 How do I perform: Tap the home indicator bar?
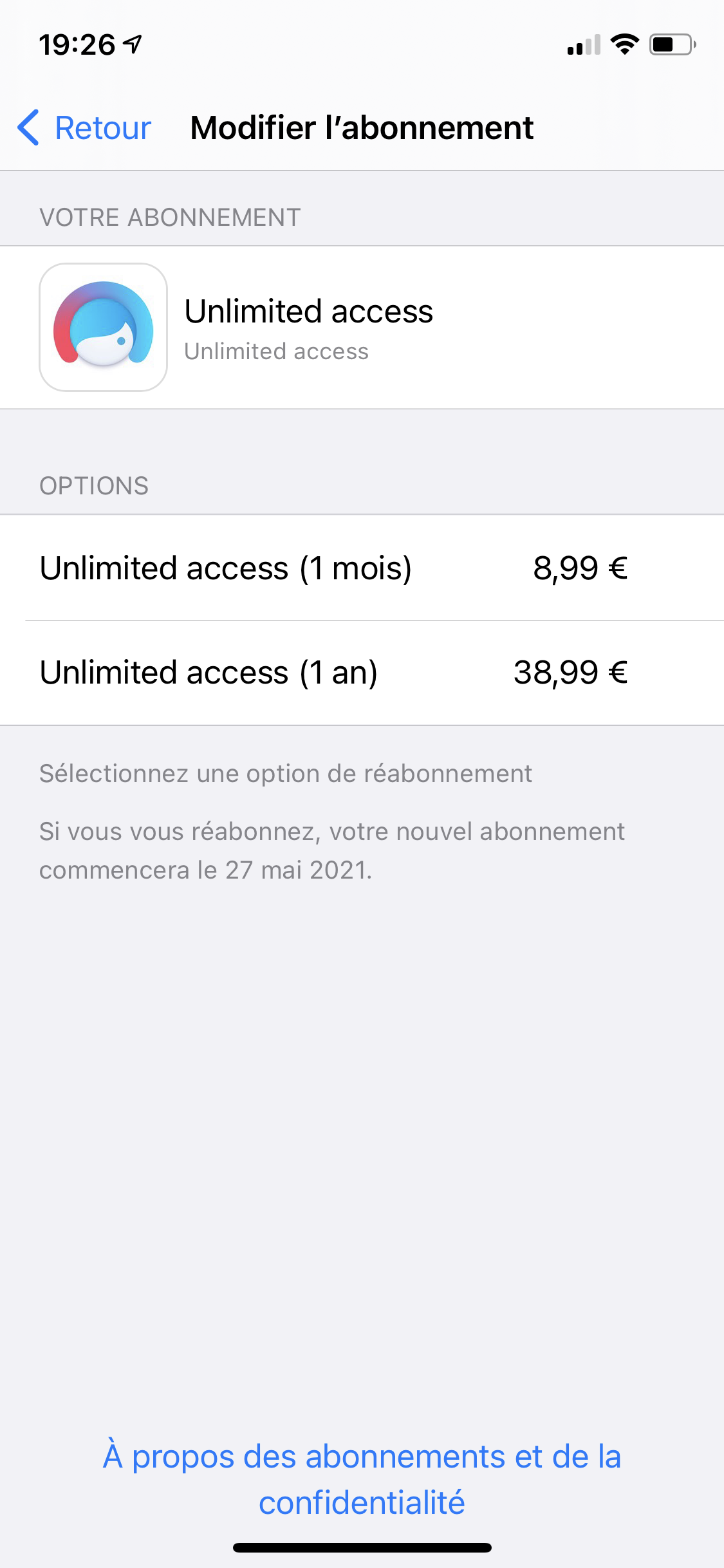point(362,1547)
